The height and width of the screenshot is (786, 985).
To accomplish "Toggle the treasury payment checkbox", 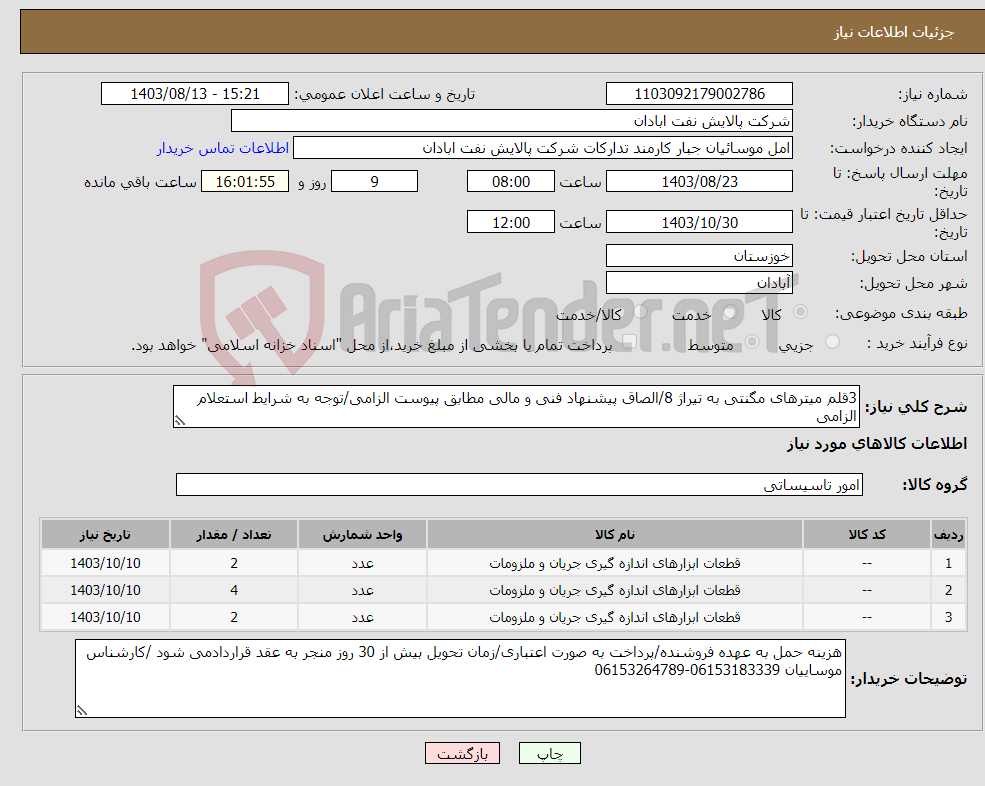I will pos(630,342).
